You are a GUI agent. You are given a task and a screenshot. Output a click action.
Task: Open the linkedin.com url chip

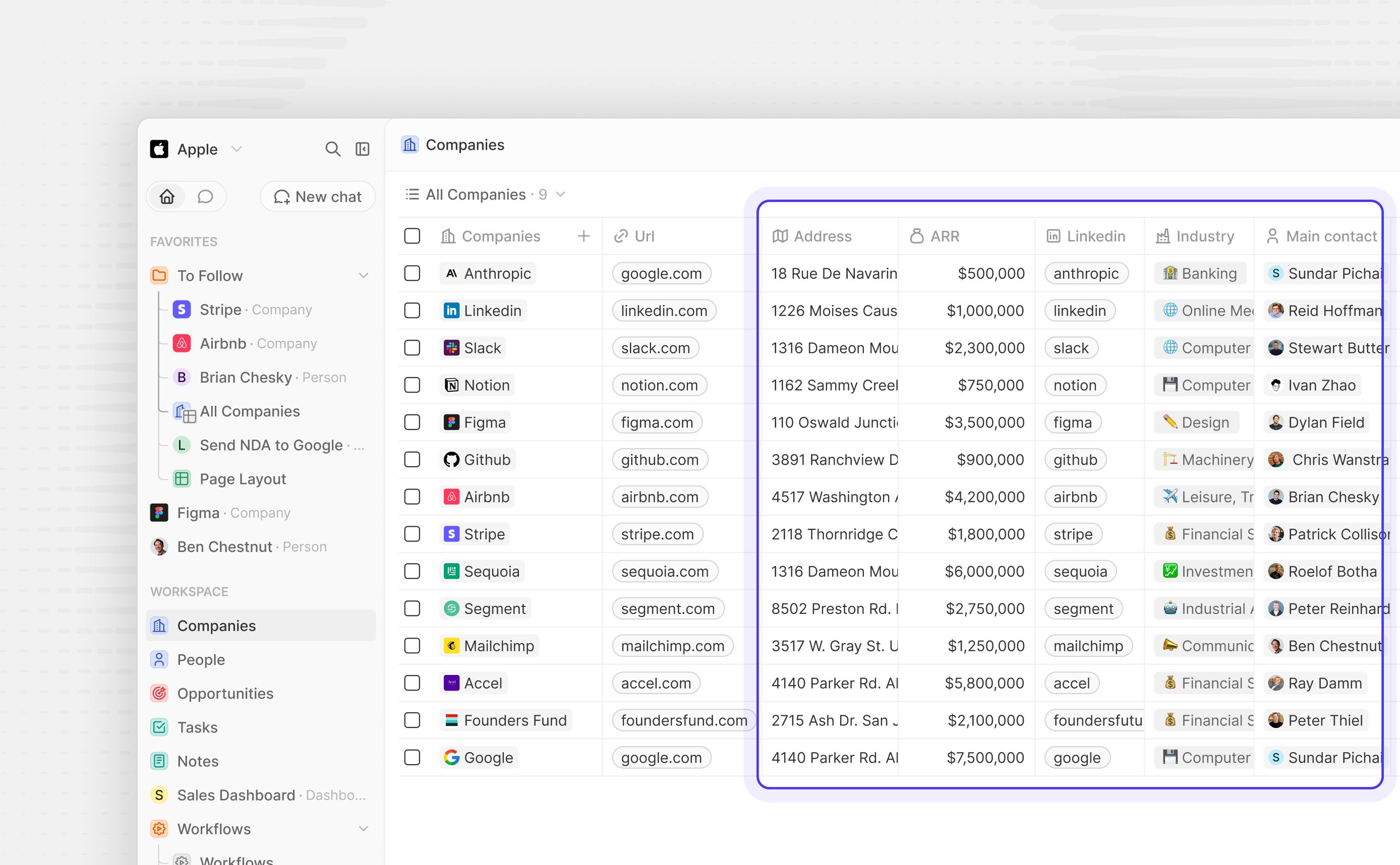[664, 311]
